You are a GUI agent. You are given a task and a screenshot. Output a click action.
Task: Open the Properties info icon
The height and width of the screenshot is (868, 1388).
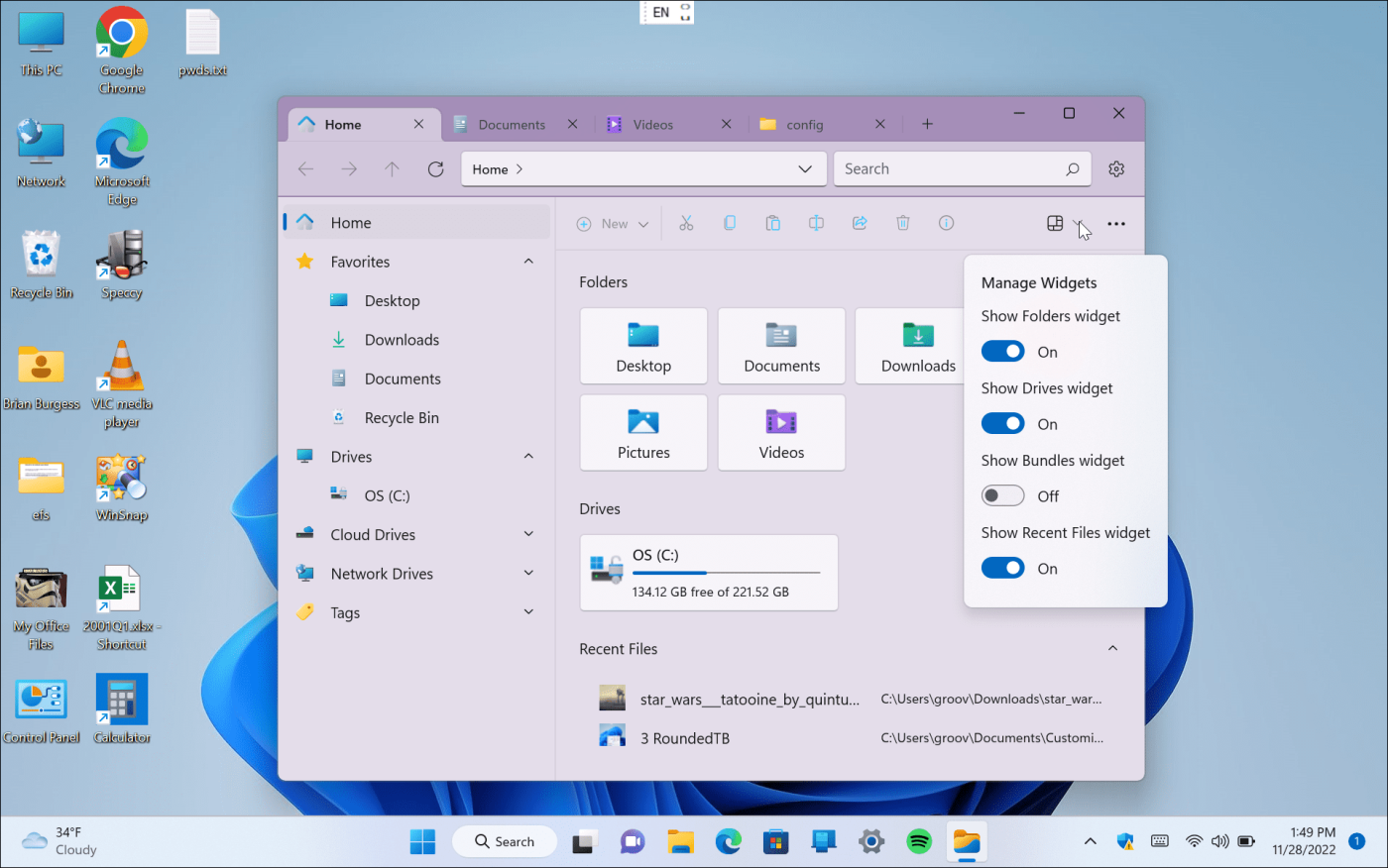tap(947, 224)
